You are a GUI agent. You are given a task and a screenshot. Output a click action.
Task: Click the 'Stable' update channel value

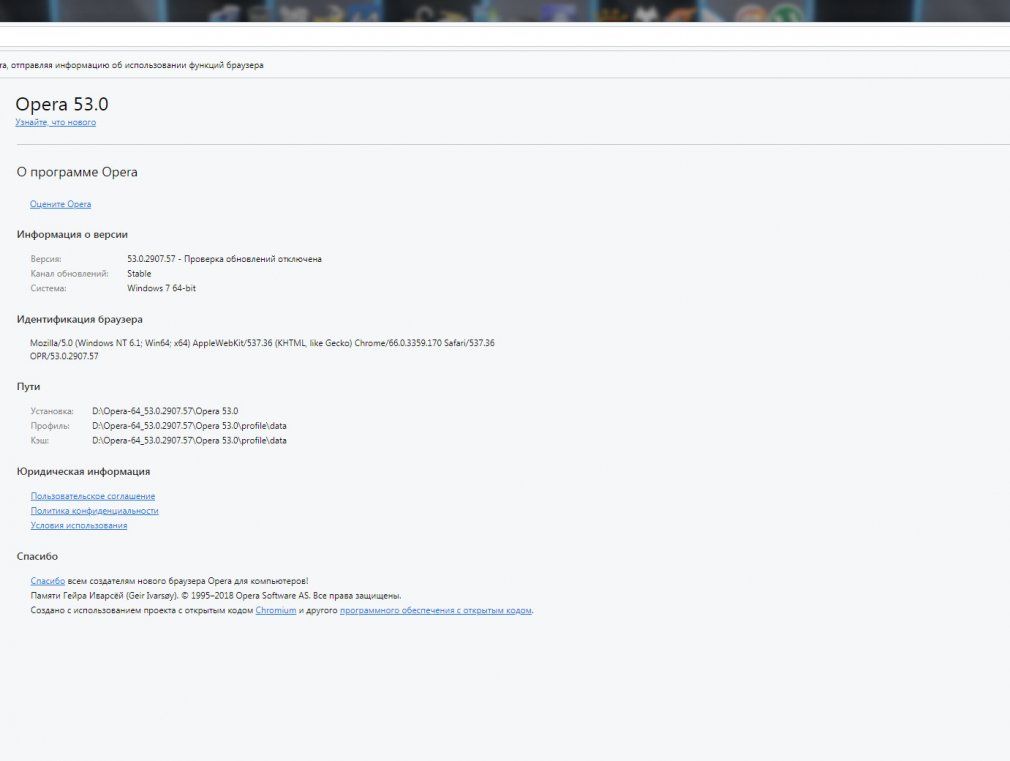[139, 274]
